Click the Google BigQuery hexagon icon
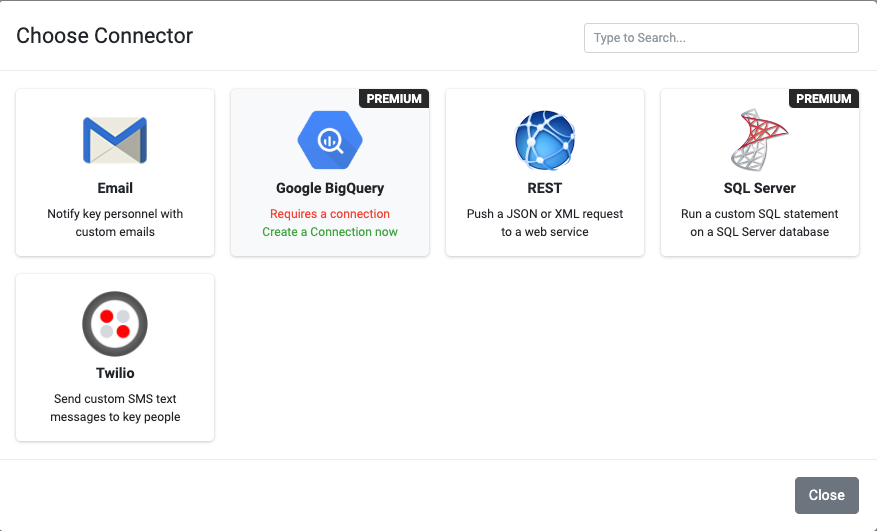 click(330, 140)
